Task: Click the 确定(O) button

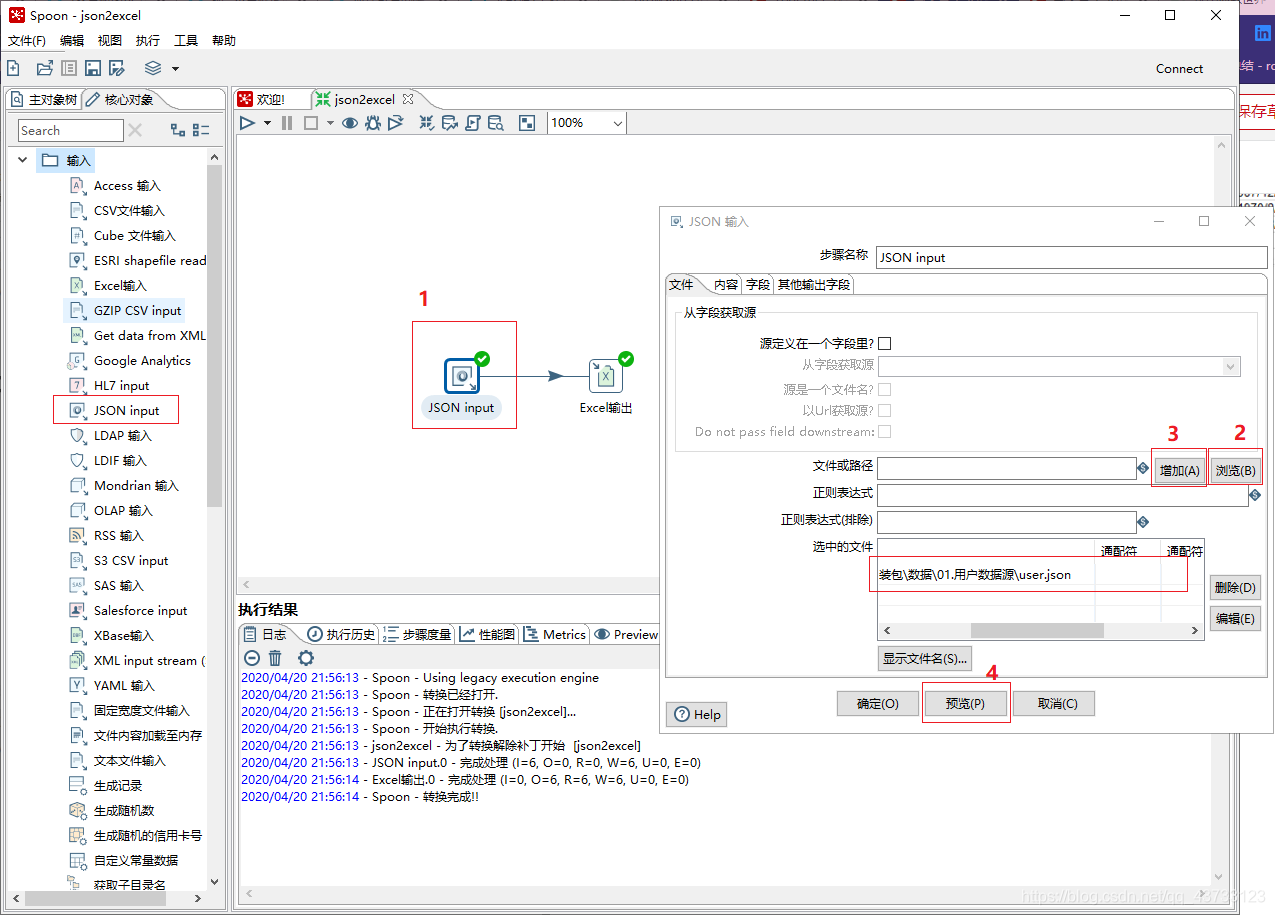Action: (878, 703)
